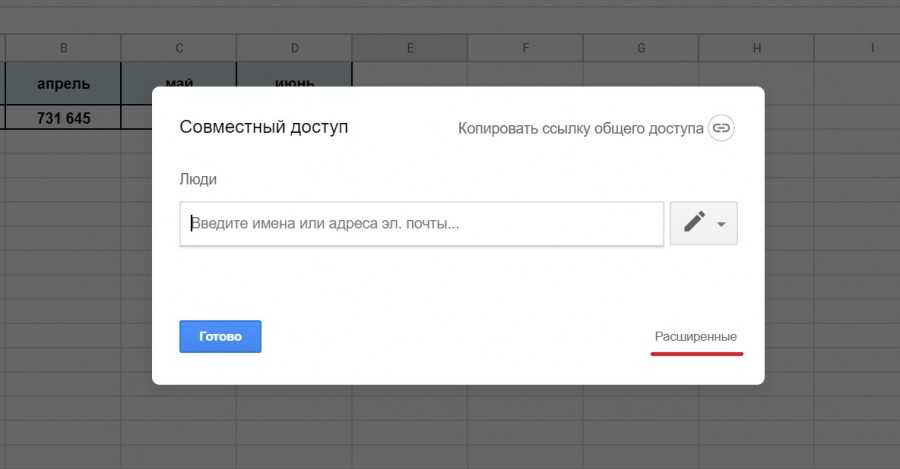The image size is (900, 469).
Task: Click the Совместный доступ dialog title
Action: coord(263,127)
